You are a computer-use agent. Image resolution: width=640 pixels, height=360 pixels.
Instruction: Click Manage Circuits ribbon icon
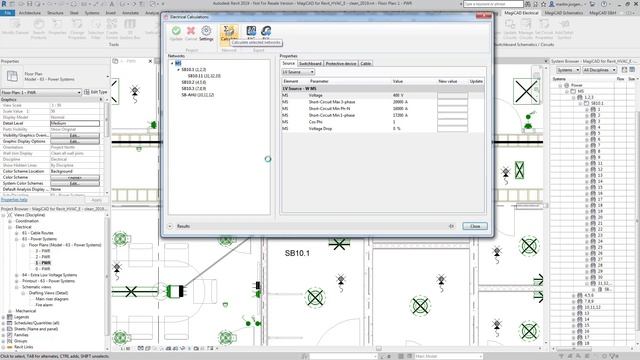pyautogui.click(x=526, y=29)
